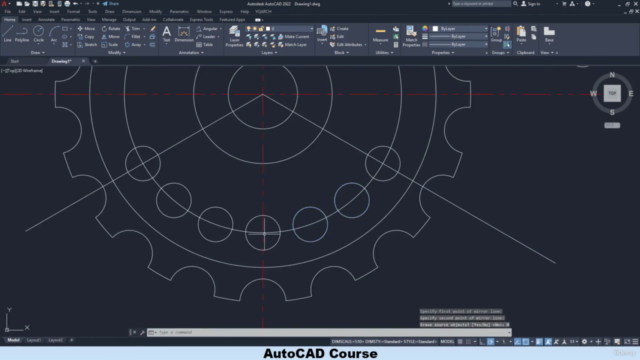Open the Layout1 tab
Viewport: 640px width, 360px height.
coord(33,340)
